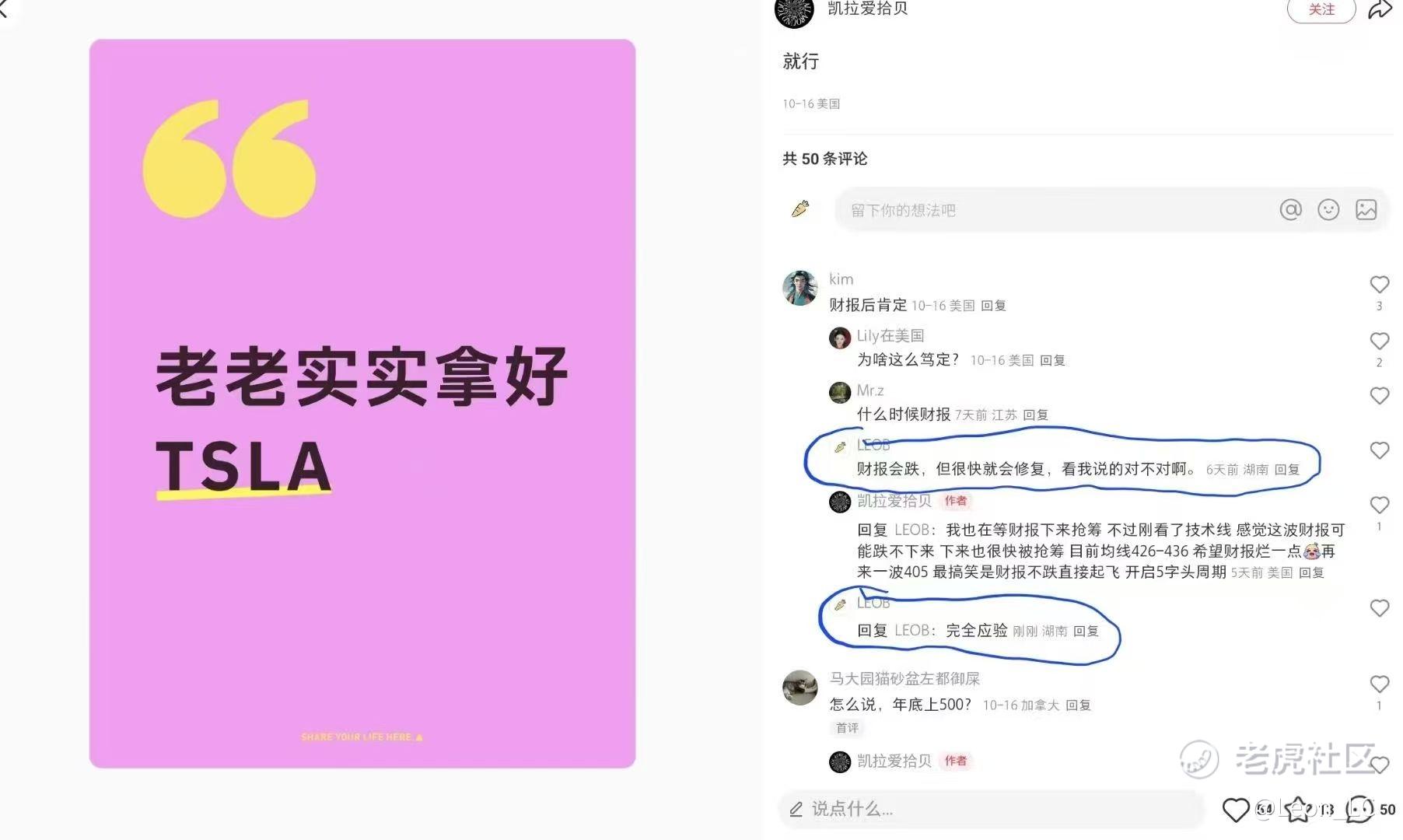The height and width of the screenshot is (840, 1403).
Task: Click the share arrow icon at top right
Action: click(1380, 10)
